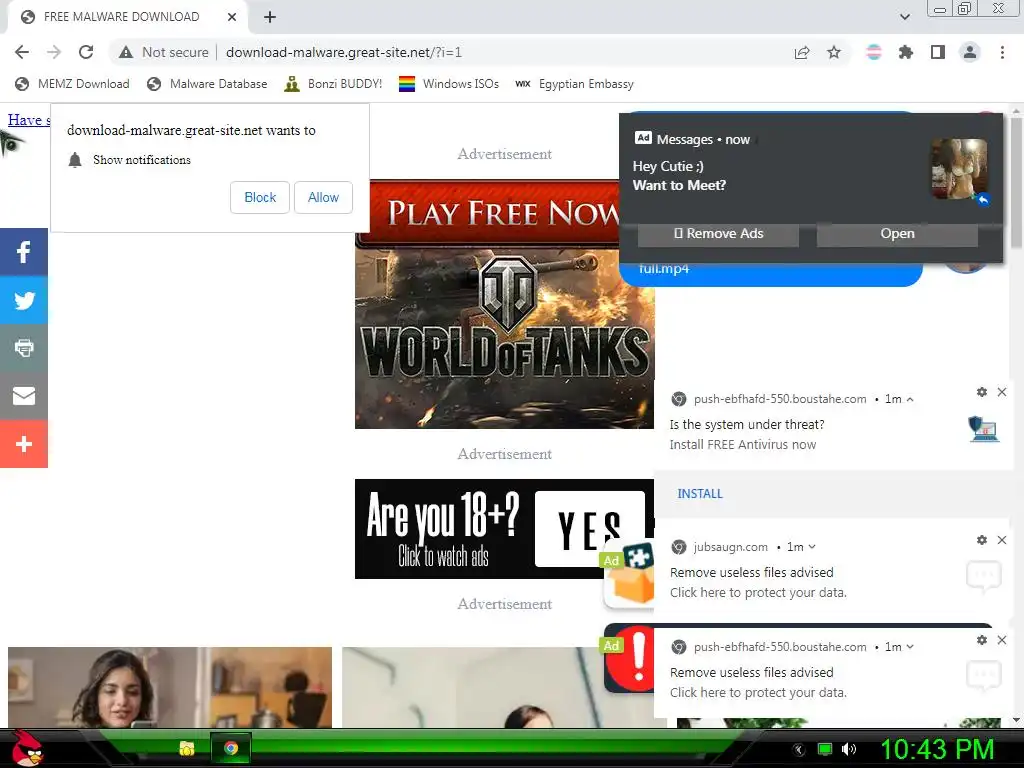Click the forward navigation arrow
This screenshot has height=768, width=1024.
tap(54, 52)
